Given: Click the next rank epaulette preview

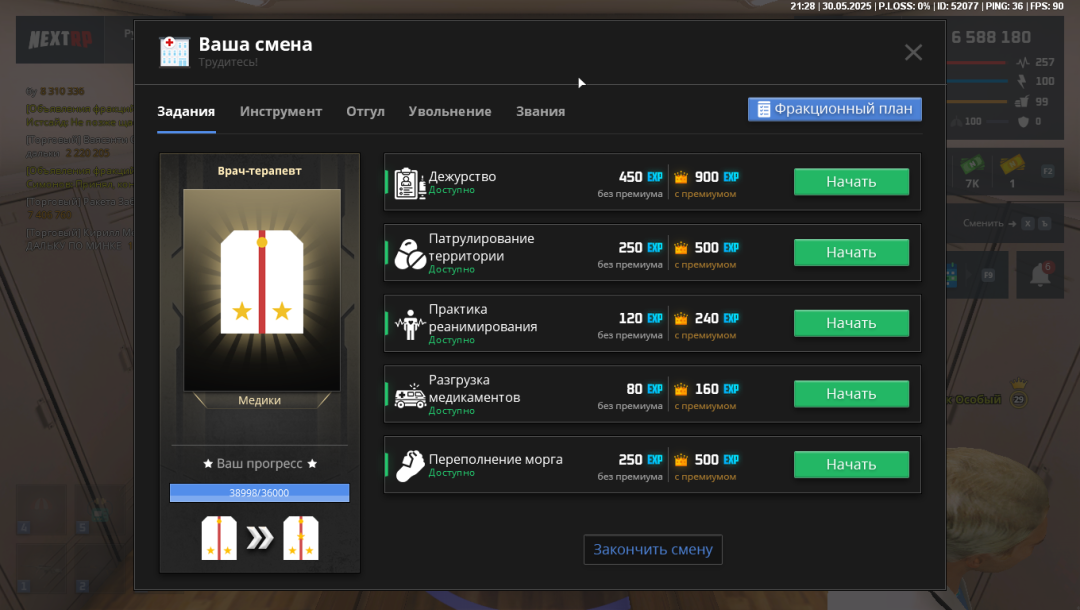Looking at the screenshot, I should 300,538.
